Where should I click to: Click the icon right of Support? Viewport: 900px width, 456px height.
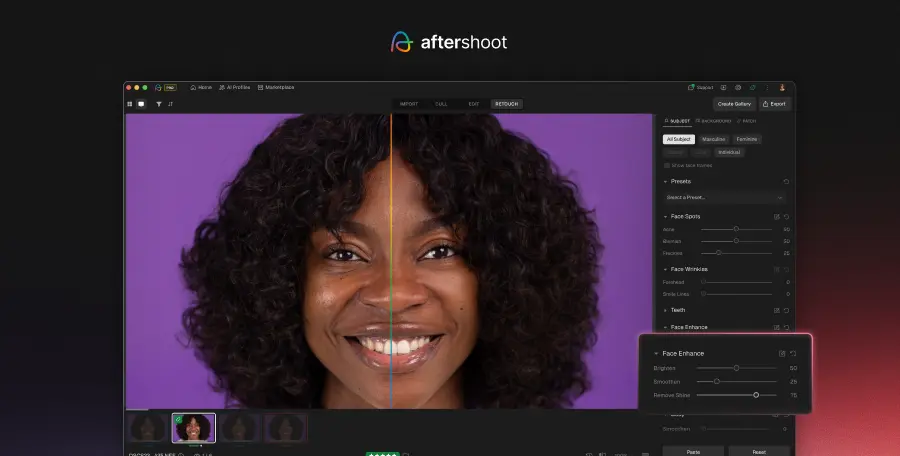723,87
